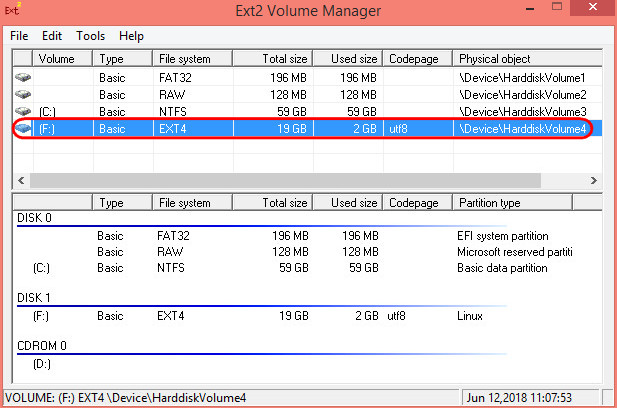Select the (C:) volume label in upper list
This screenshot has height=408, width=617.
47,112
